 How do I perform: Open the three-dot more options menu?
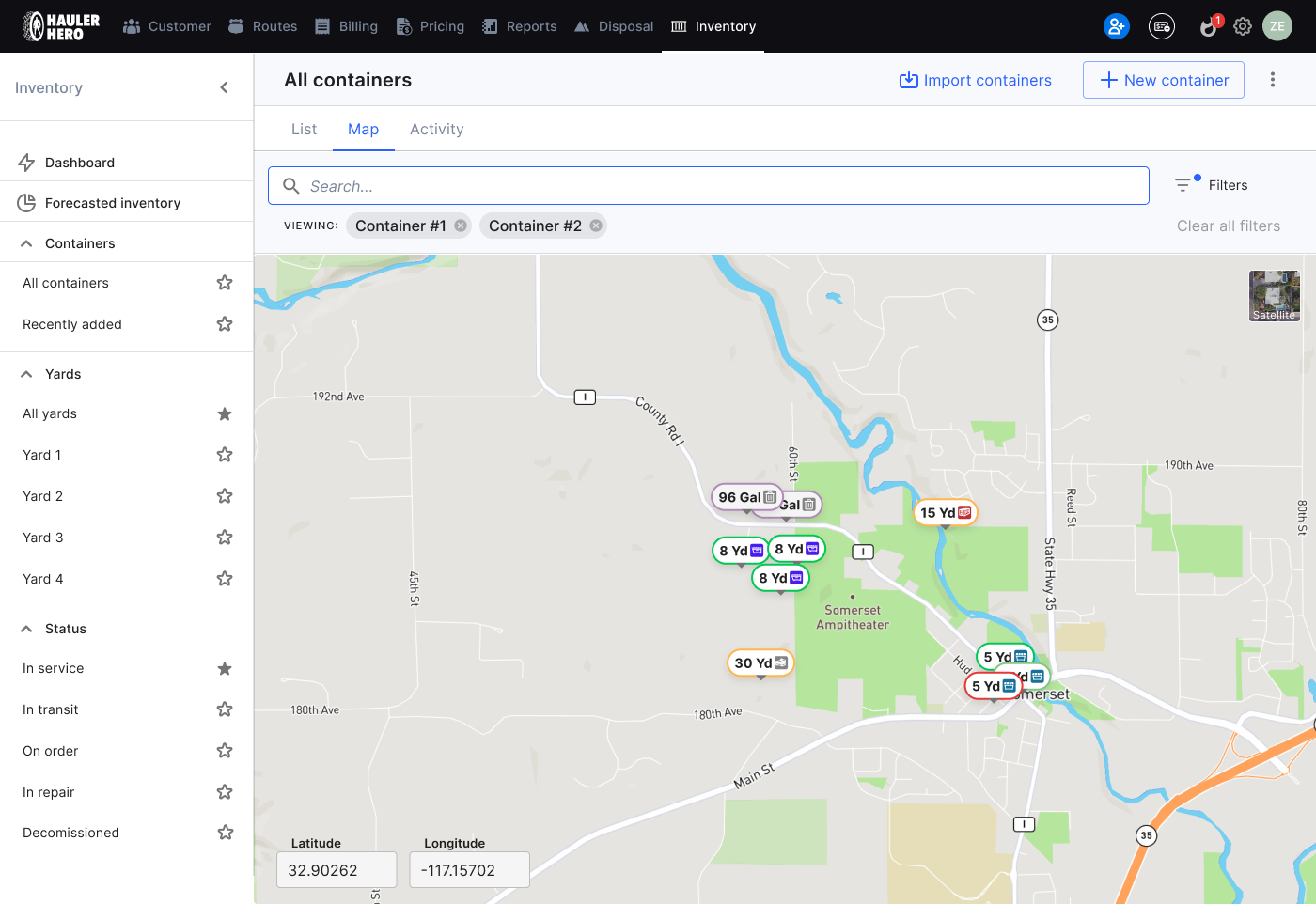1273,80
